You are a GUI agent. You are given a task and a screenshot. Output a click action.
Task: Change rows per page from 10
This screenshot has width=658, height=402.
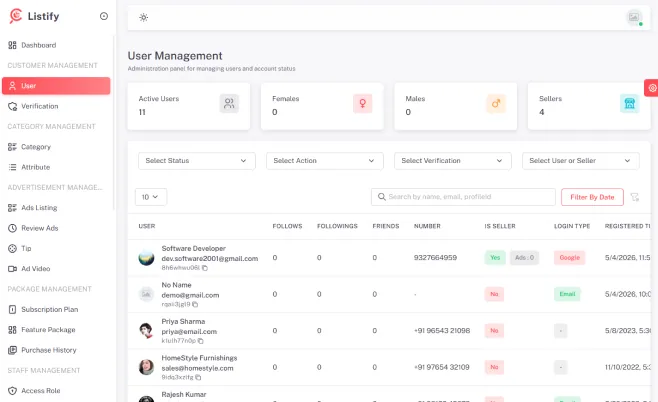click(x=151, y=197)
